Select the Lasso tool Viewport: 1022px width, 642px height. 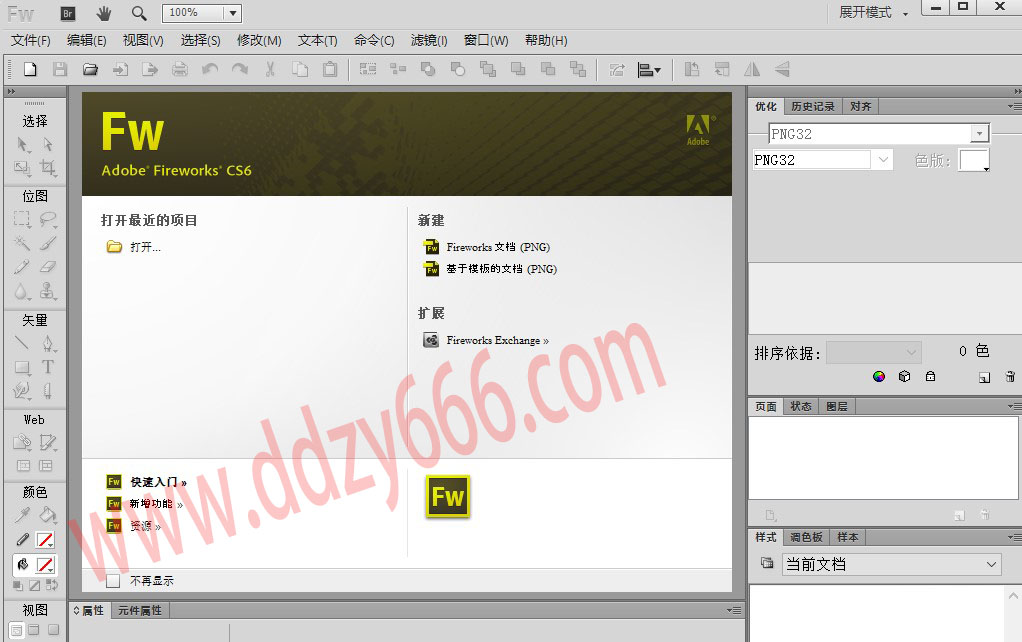pos(48,219)
